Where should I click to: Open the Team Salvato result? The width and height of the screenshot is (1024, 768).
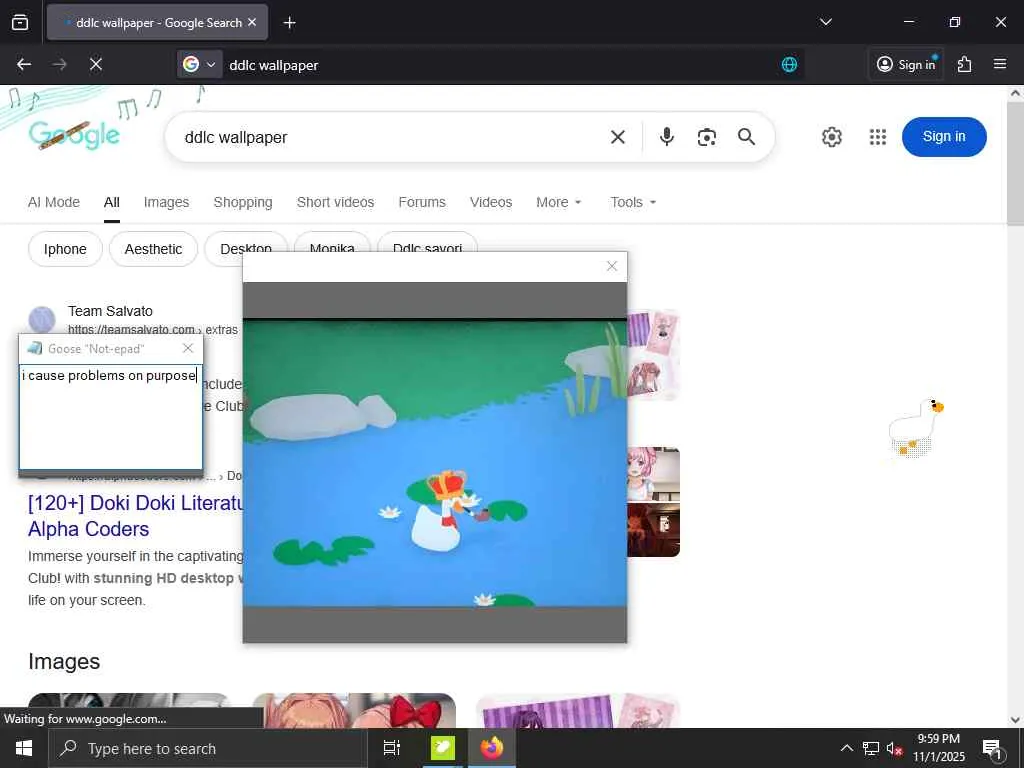110,311
